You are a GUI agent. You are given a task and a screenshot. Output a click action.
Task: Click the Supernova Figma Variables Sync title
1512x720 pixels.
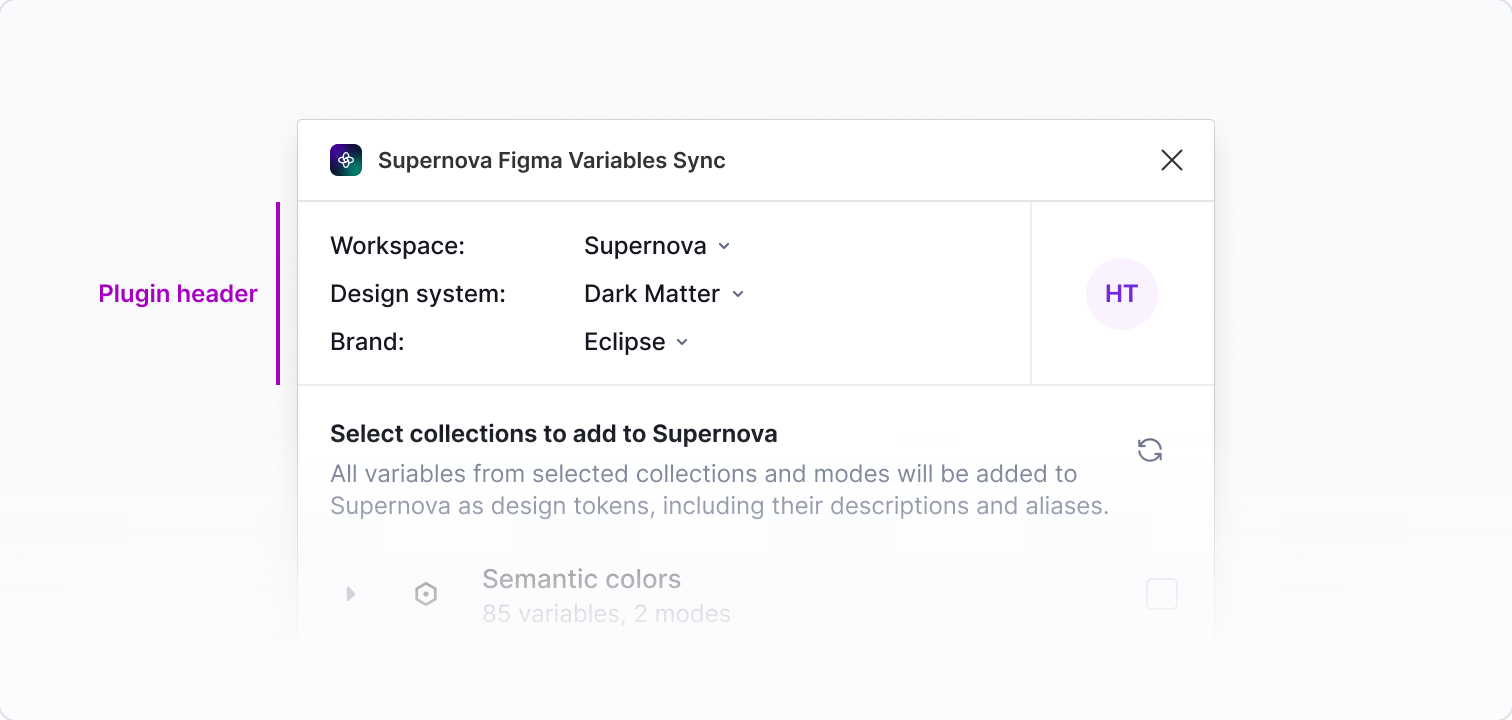pos(551,159)
